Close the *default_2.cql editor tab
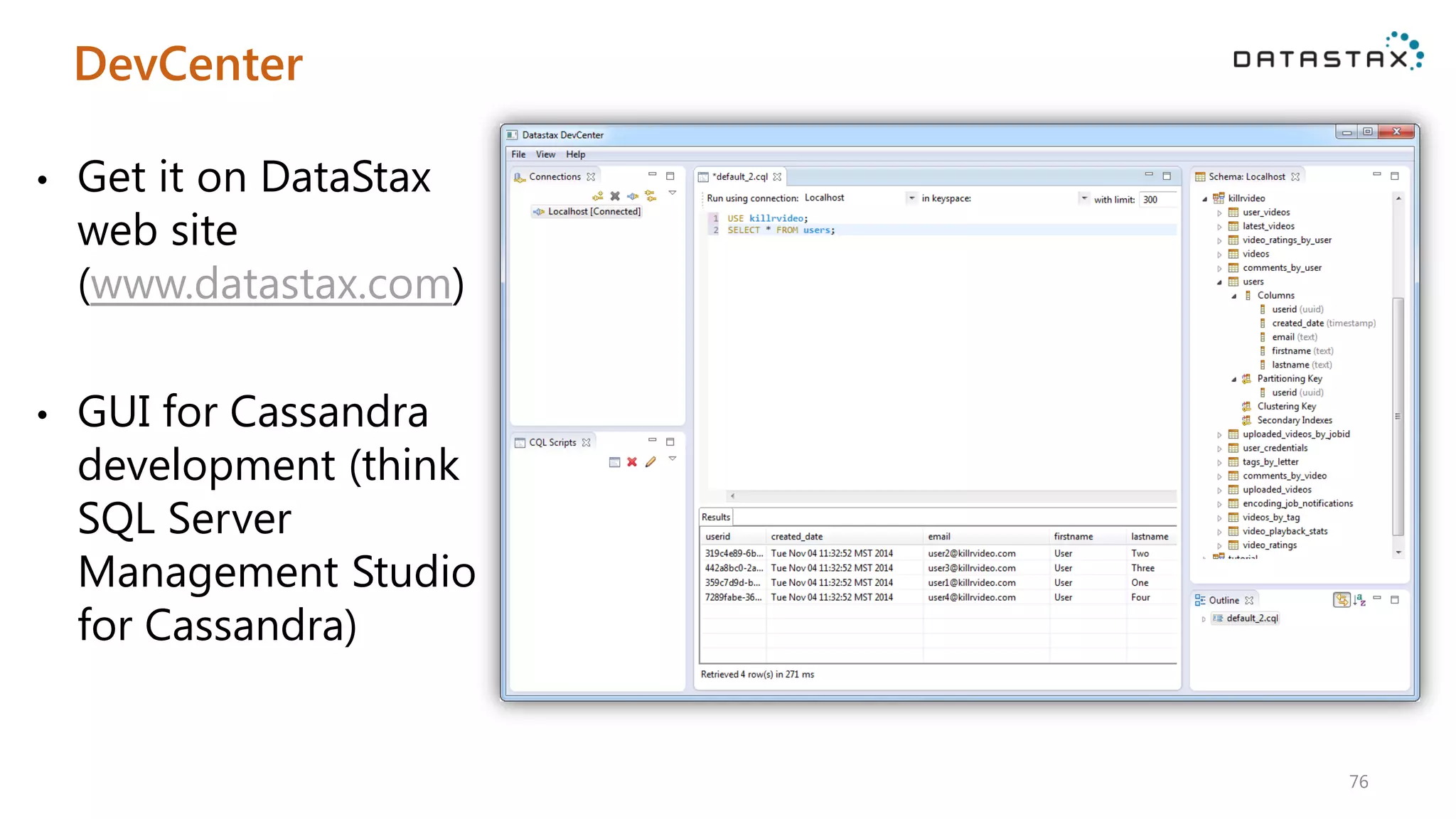Viewport: 1456px width, 819px height. pyautogui.click(x=777, y=177)
